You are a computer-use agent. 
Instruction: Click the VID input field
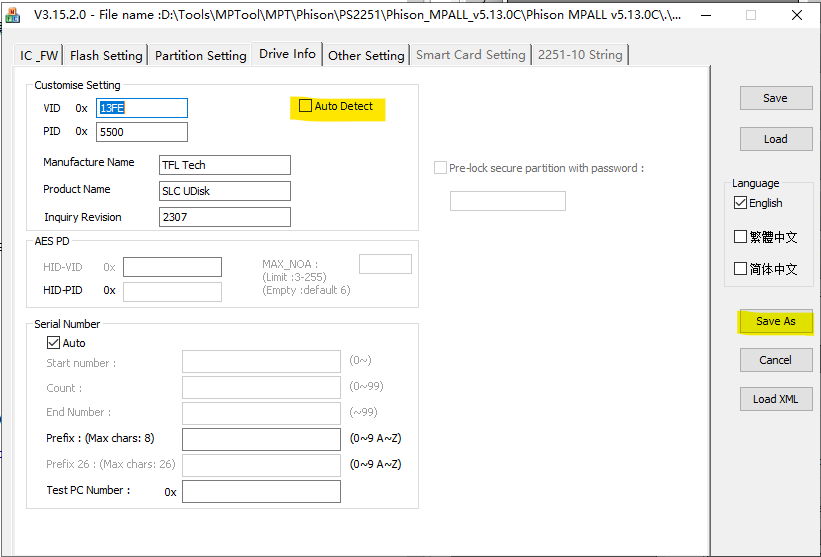[x=141, y=108]
